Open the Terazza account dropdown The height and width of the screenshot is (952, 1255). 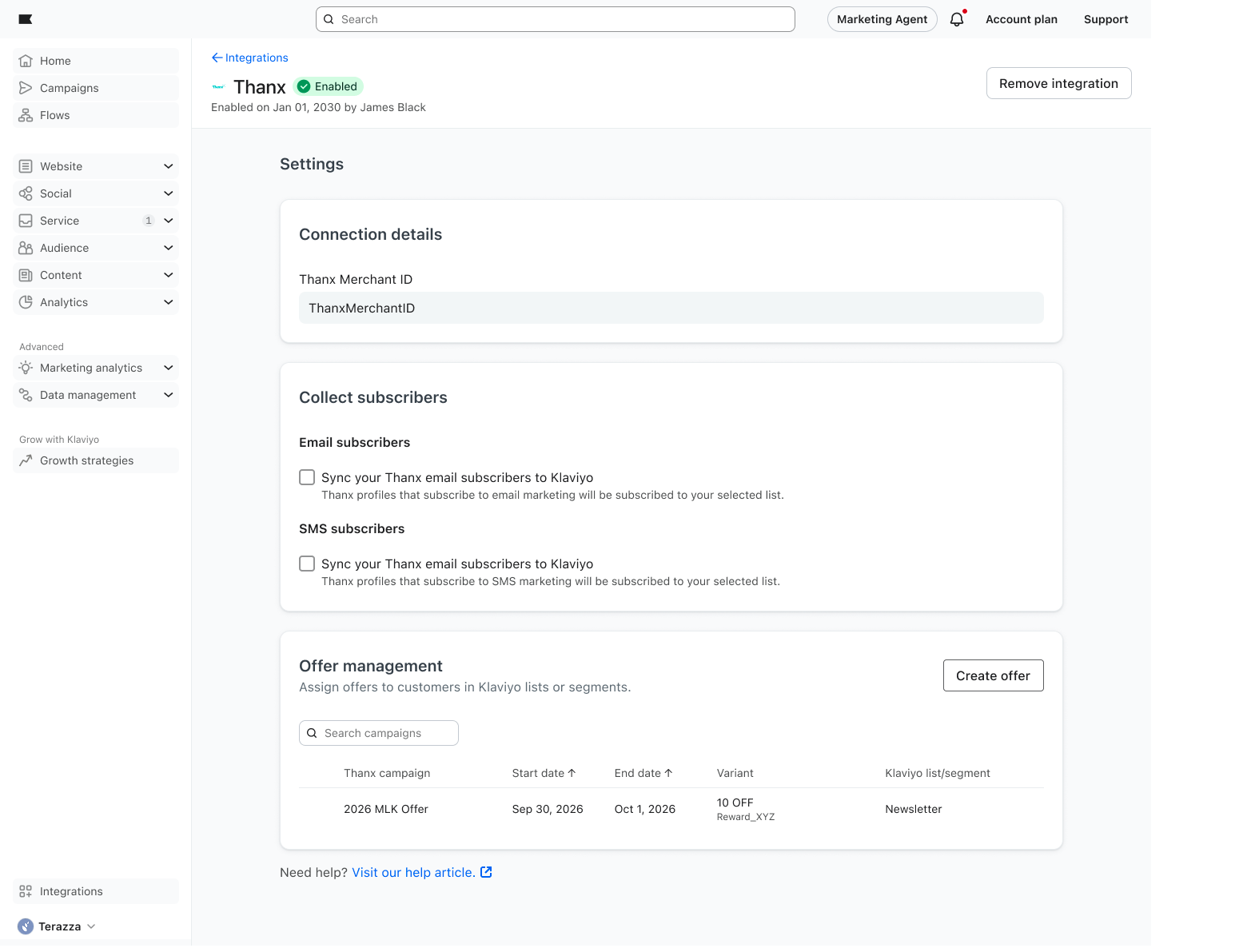point(58,926)
